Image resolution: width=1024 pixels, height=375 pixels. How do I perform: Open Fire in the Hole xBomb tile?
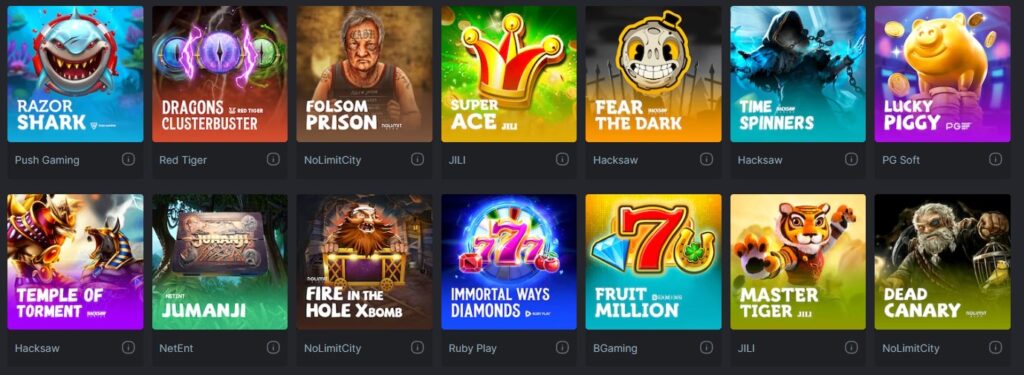(x=364, y=262)
